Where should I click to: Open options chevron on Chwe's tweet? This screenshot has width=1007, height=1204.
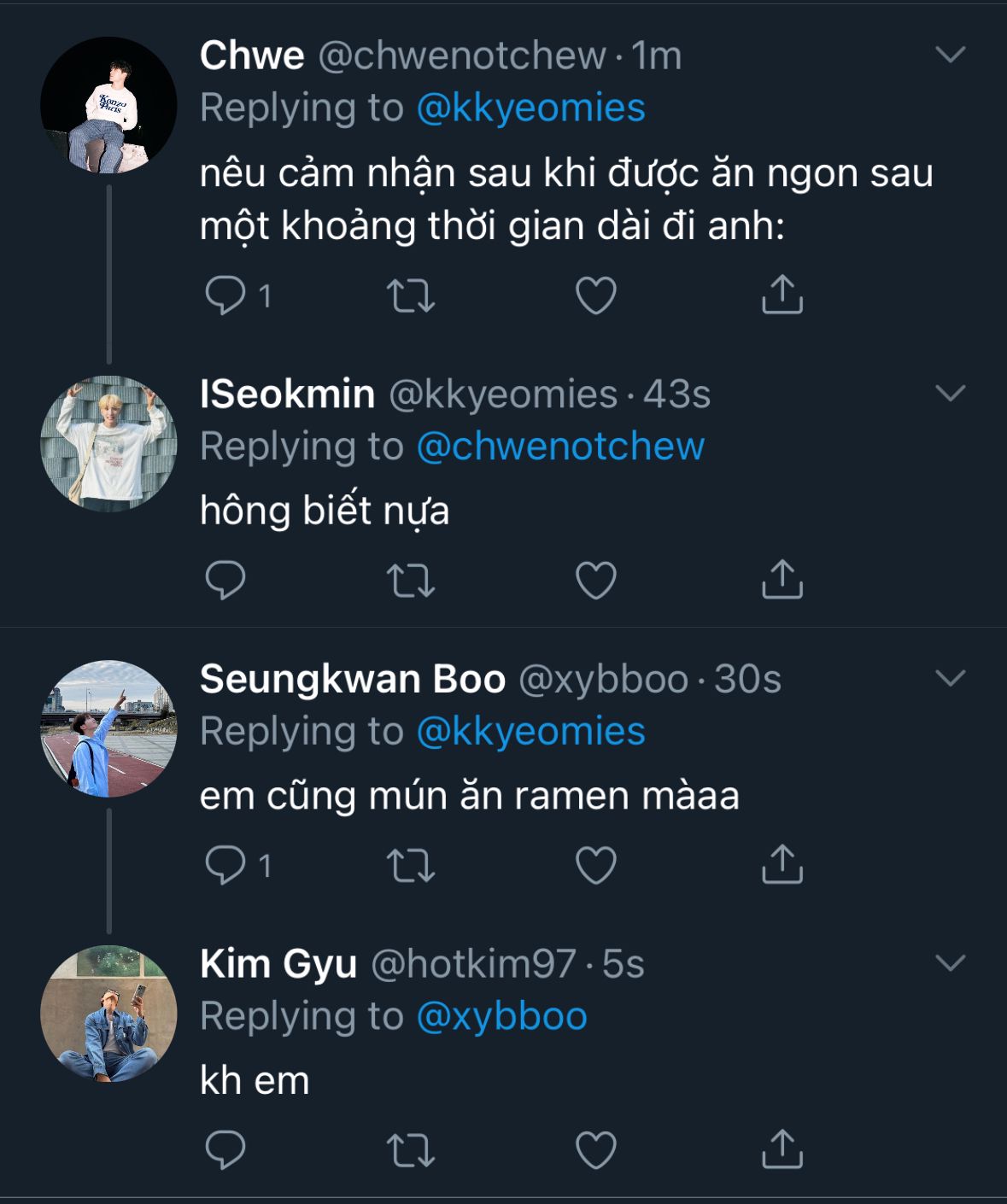[x=950, y=56]
